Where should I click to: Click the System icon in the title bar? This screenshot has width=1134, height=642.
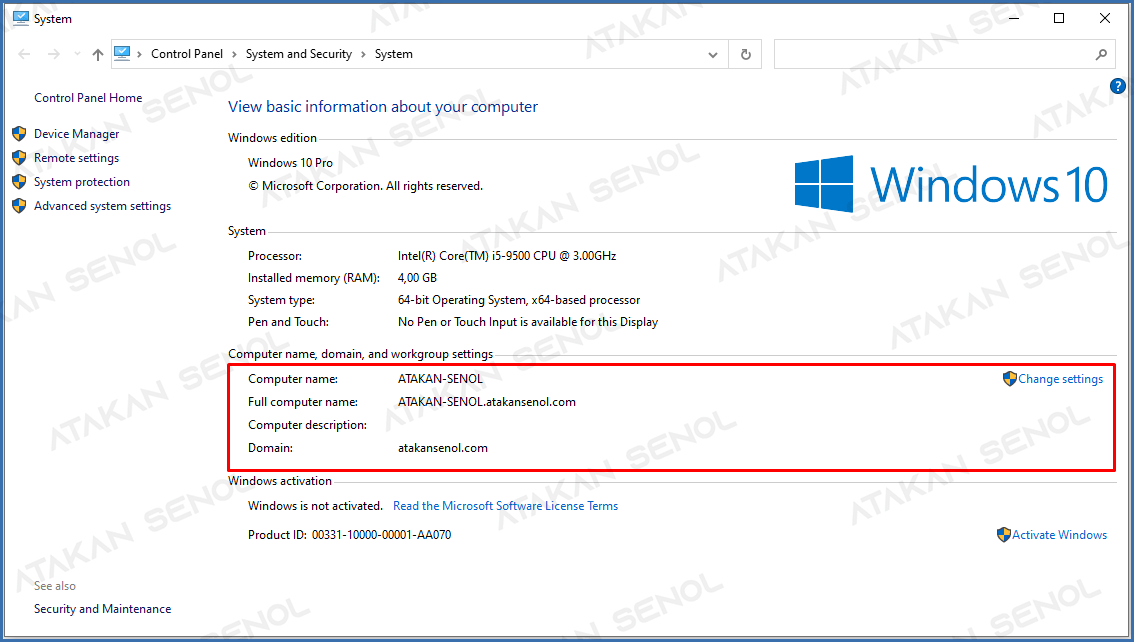[20, 18]
